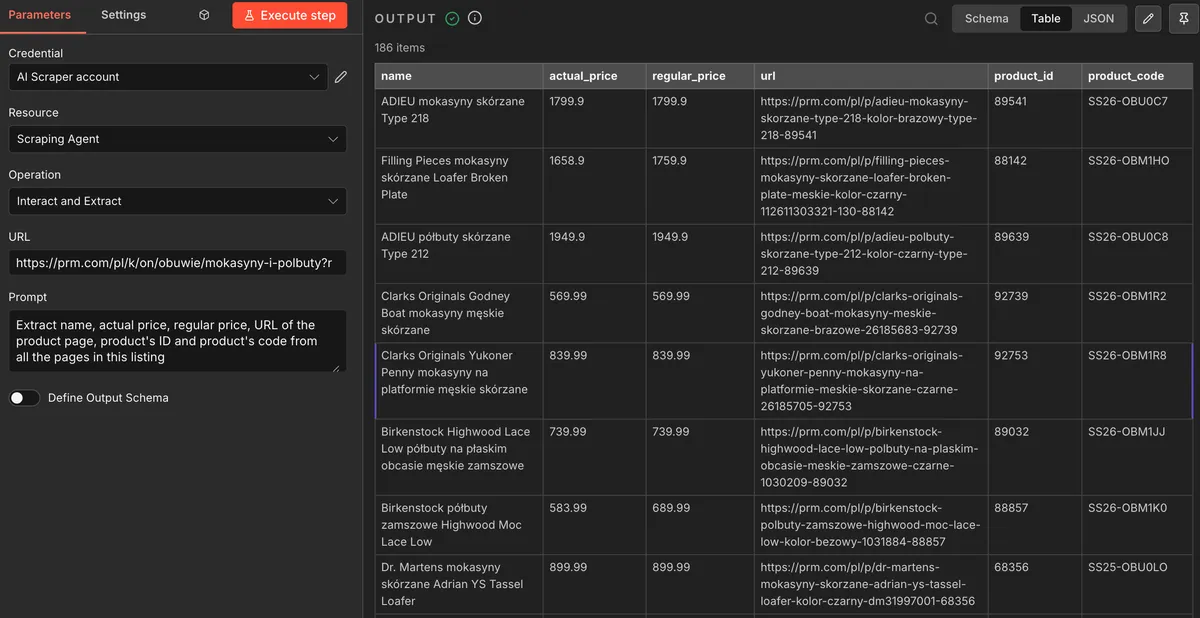Click product code SS26-OBM1R2 cell

click(x=1137, y=313)
